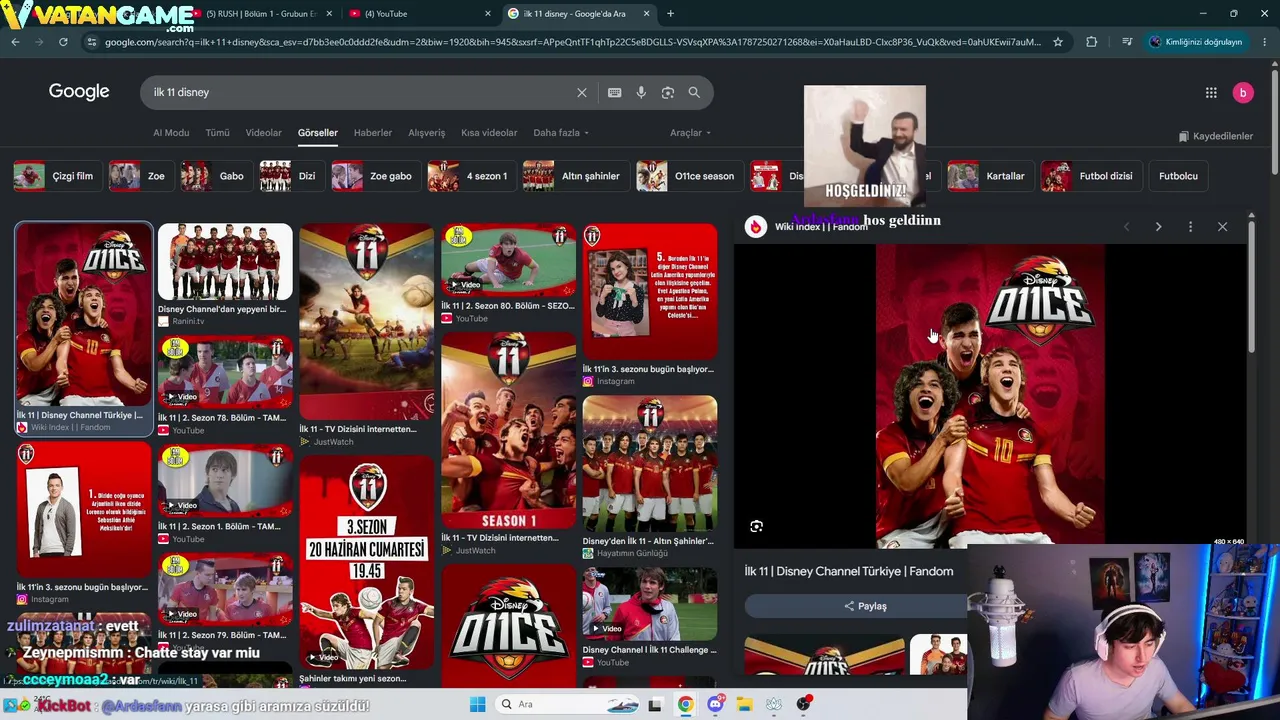The image size is (1280, 720).
Task: Open Kaydedilenler saved items
Action: [1215, 136]
